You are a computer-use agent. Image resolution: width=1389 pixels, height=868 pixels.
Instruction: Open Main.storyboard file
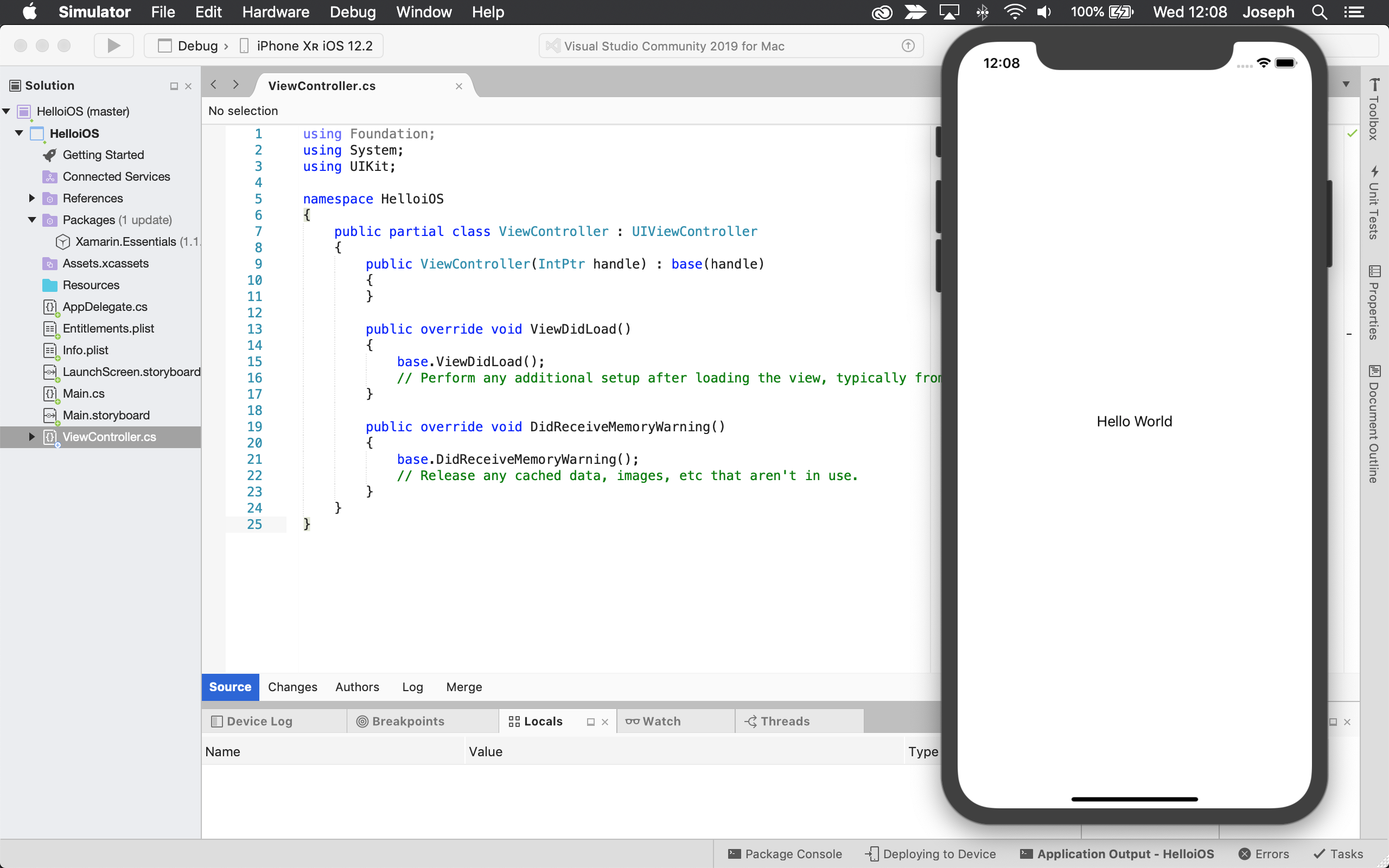pos(106,415)
